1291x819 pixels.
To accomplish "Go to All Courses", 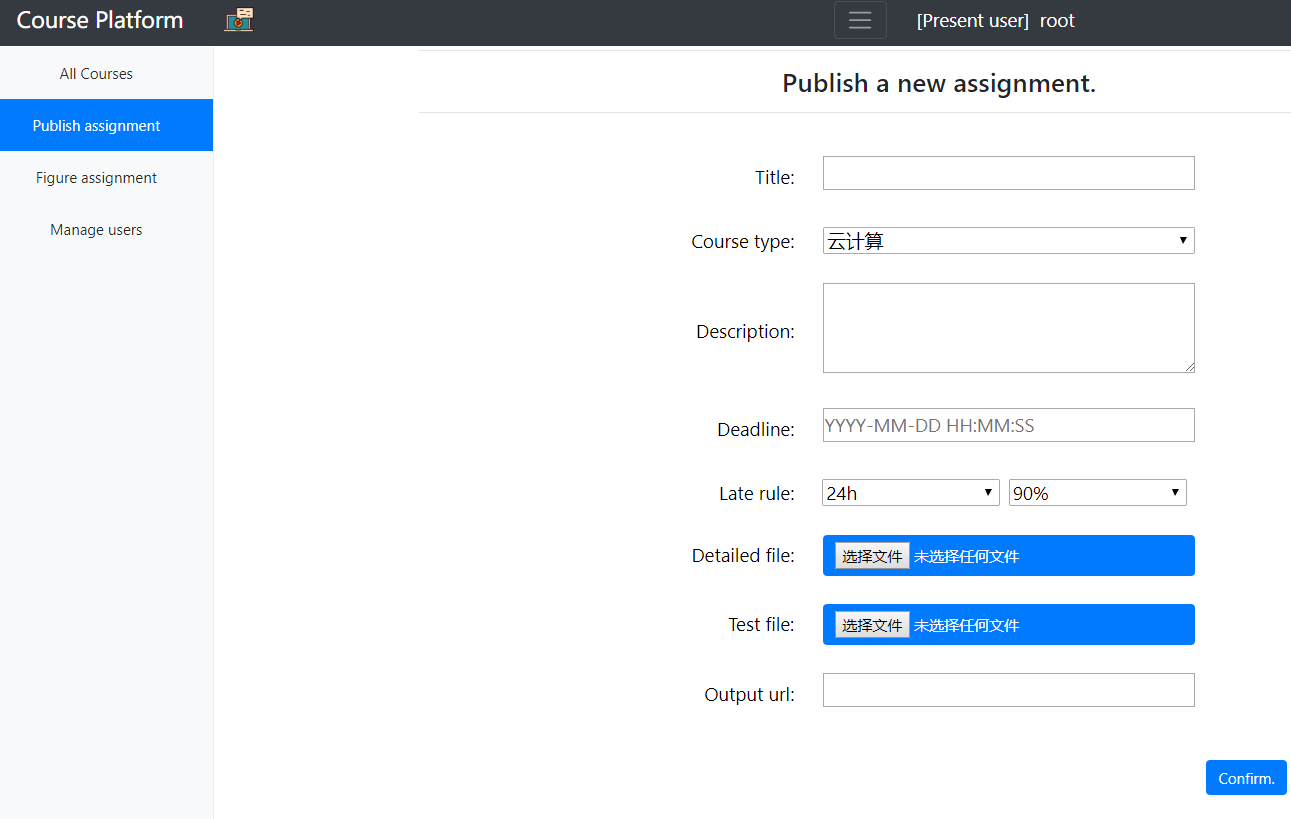I will pos(96,74).
